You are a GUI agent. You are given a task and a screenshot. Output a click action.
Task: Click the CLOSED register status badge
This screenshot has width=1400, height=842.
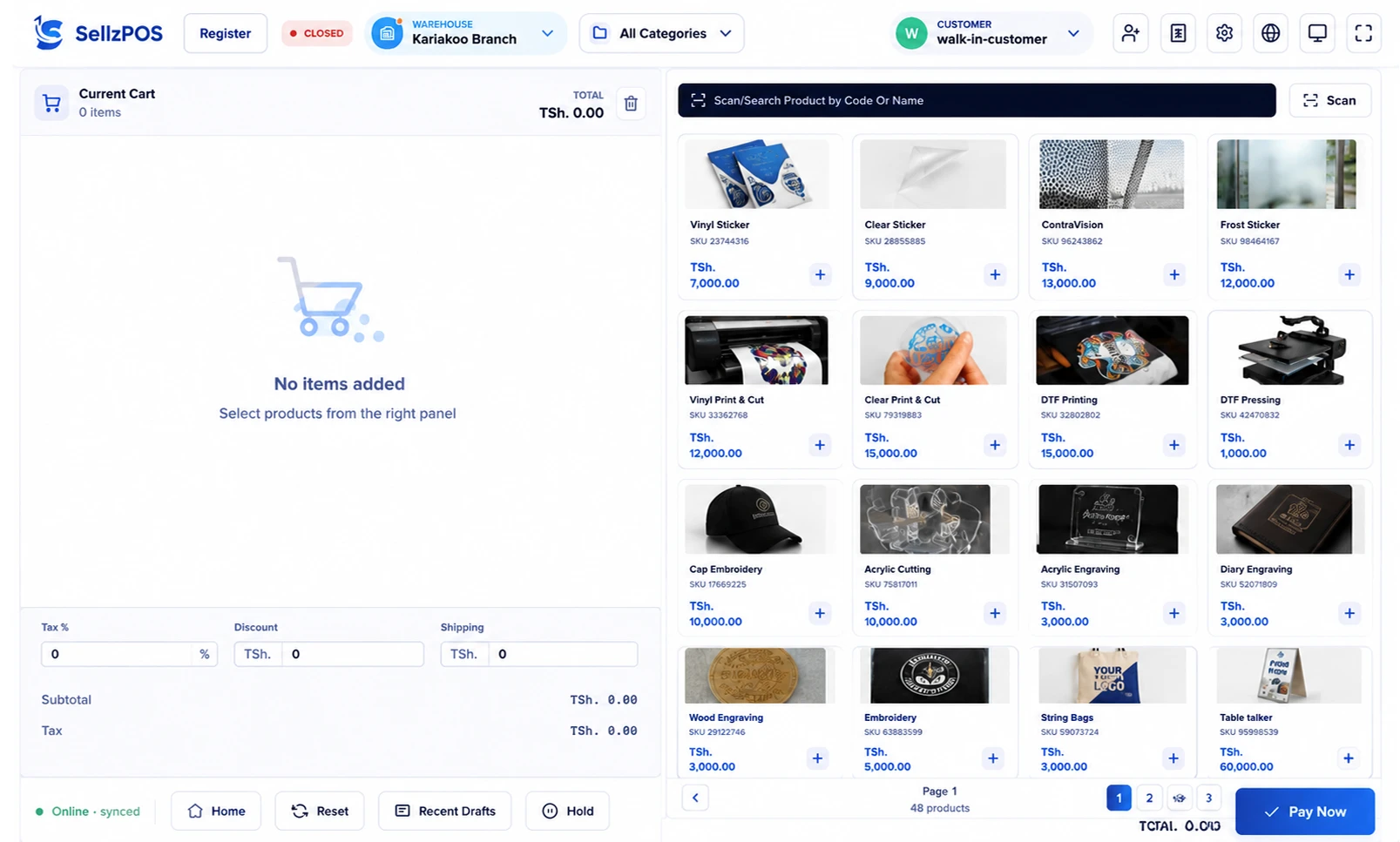tap(317, 33)
